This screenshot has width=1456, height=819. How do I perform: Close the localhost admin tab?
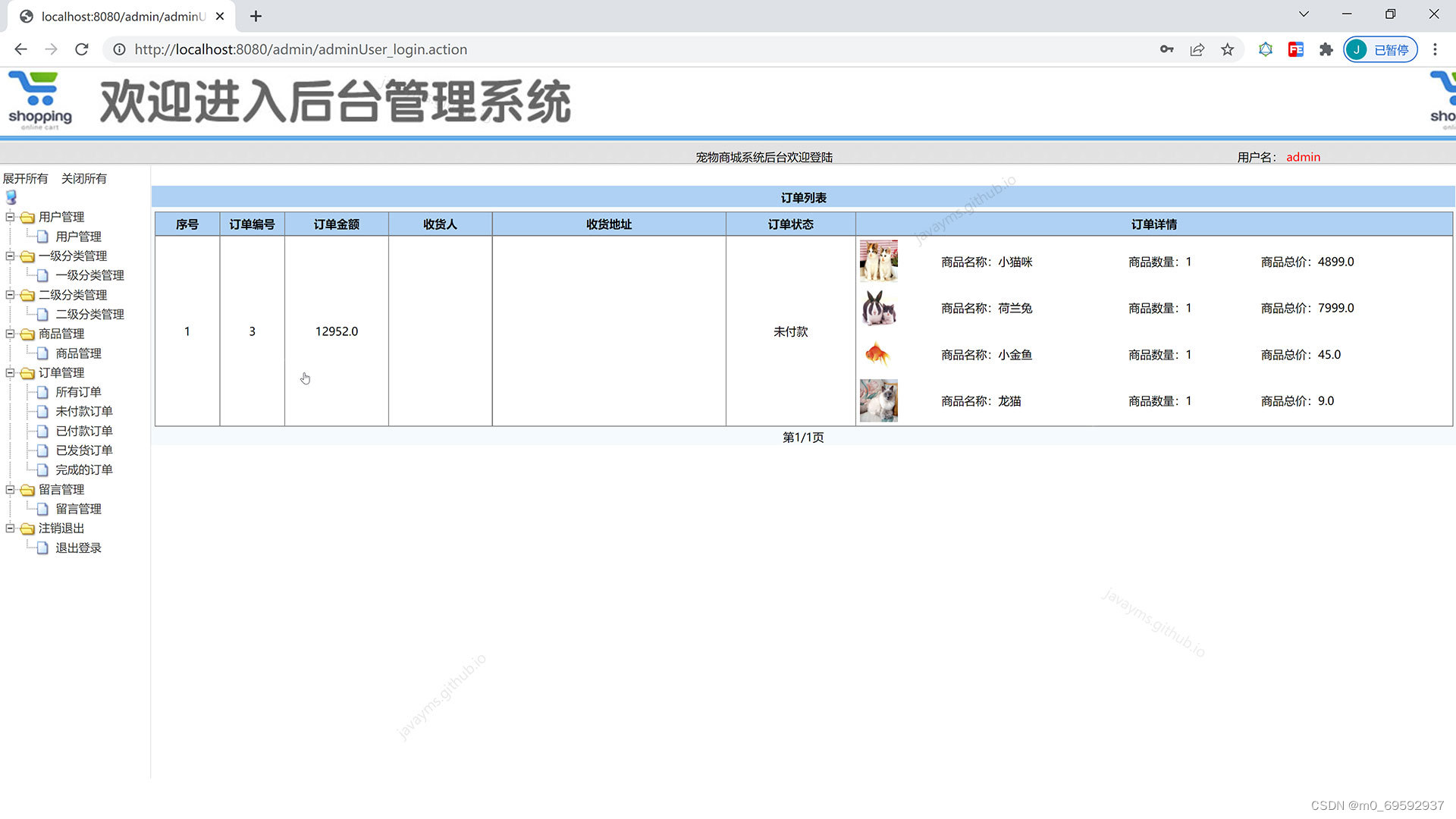click(220, 16)
